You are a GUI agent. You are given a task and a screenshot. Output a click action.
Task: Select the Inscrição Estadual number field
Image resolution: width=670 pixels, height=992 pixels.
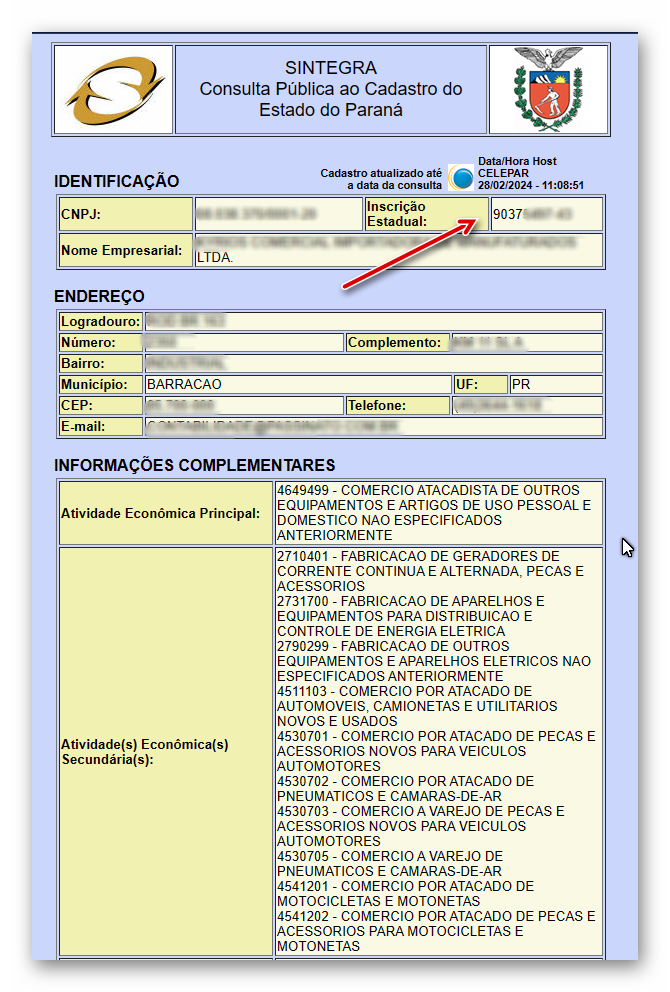coord(546,214)
